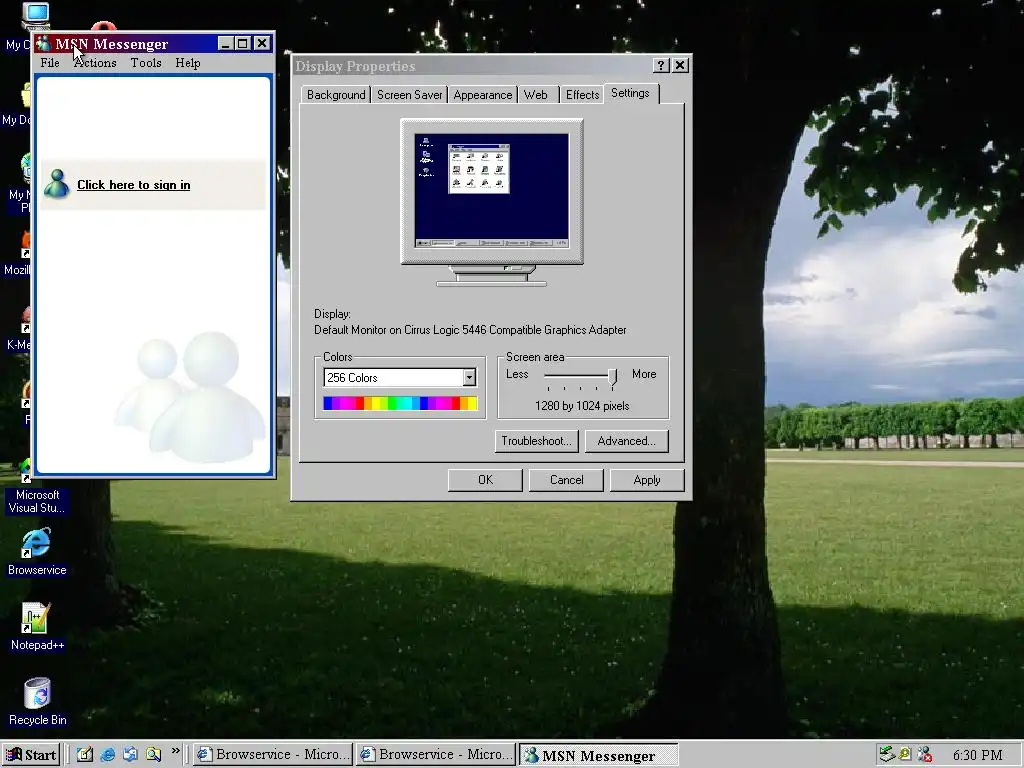Open the Colors dropdown arrow

469,377
